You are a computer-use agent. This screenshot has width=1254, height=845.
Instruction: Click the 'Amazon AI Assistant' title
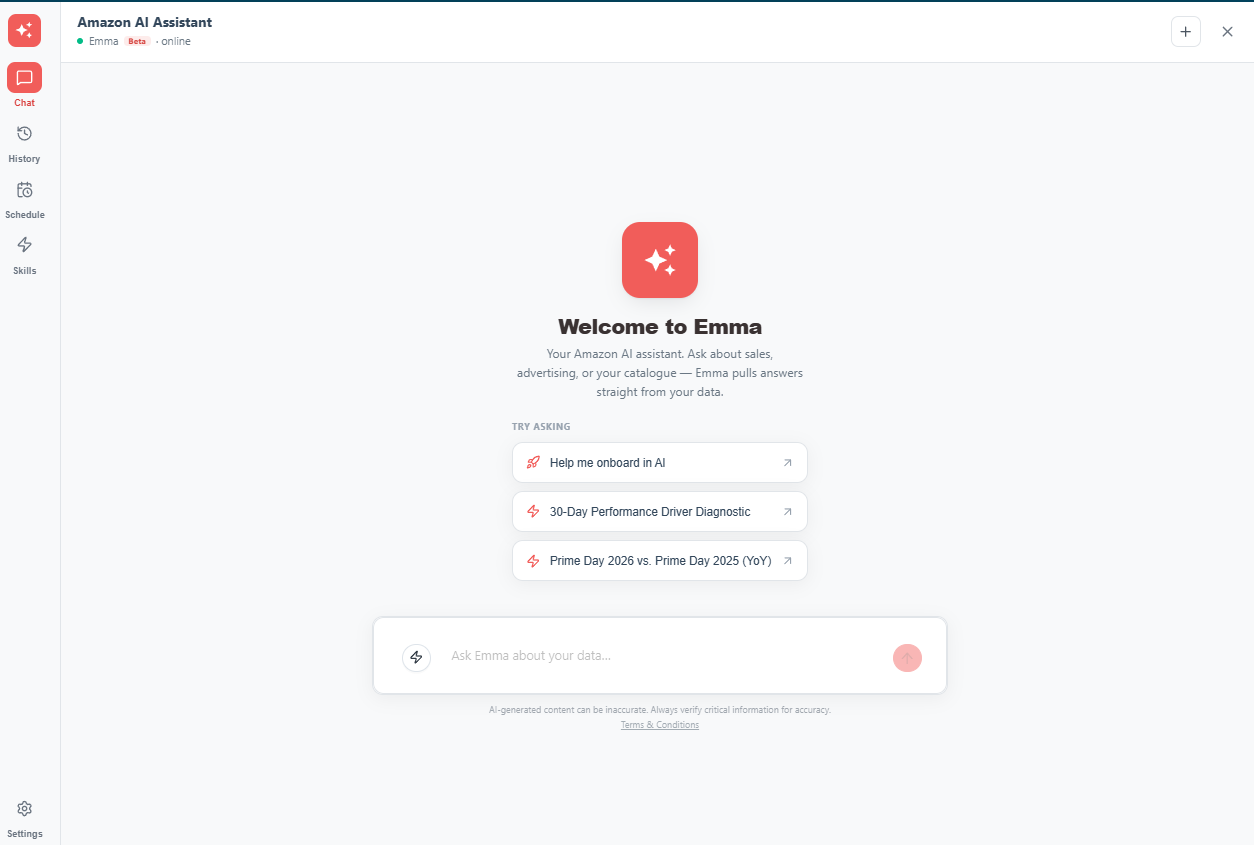145,22
